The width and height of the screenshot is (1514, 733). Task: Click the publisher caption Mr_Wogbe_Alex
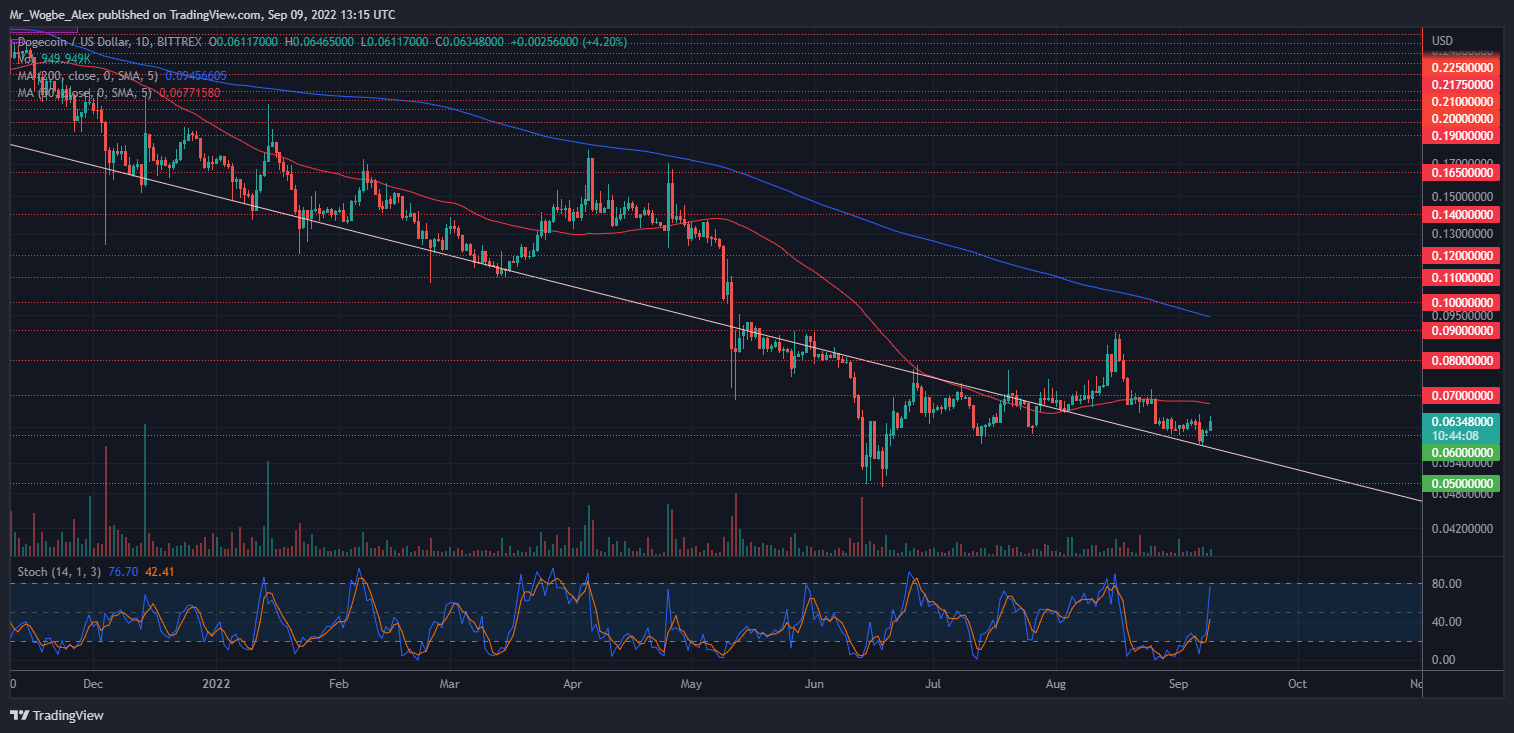click(50, 16)
